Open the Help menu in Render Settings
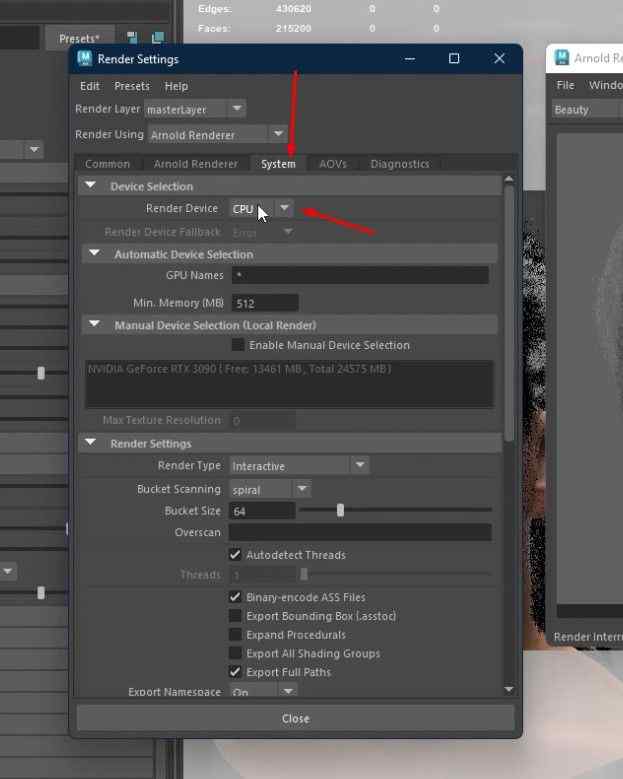 click(176, 86)
